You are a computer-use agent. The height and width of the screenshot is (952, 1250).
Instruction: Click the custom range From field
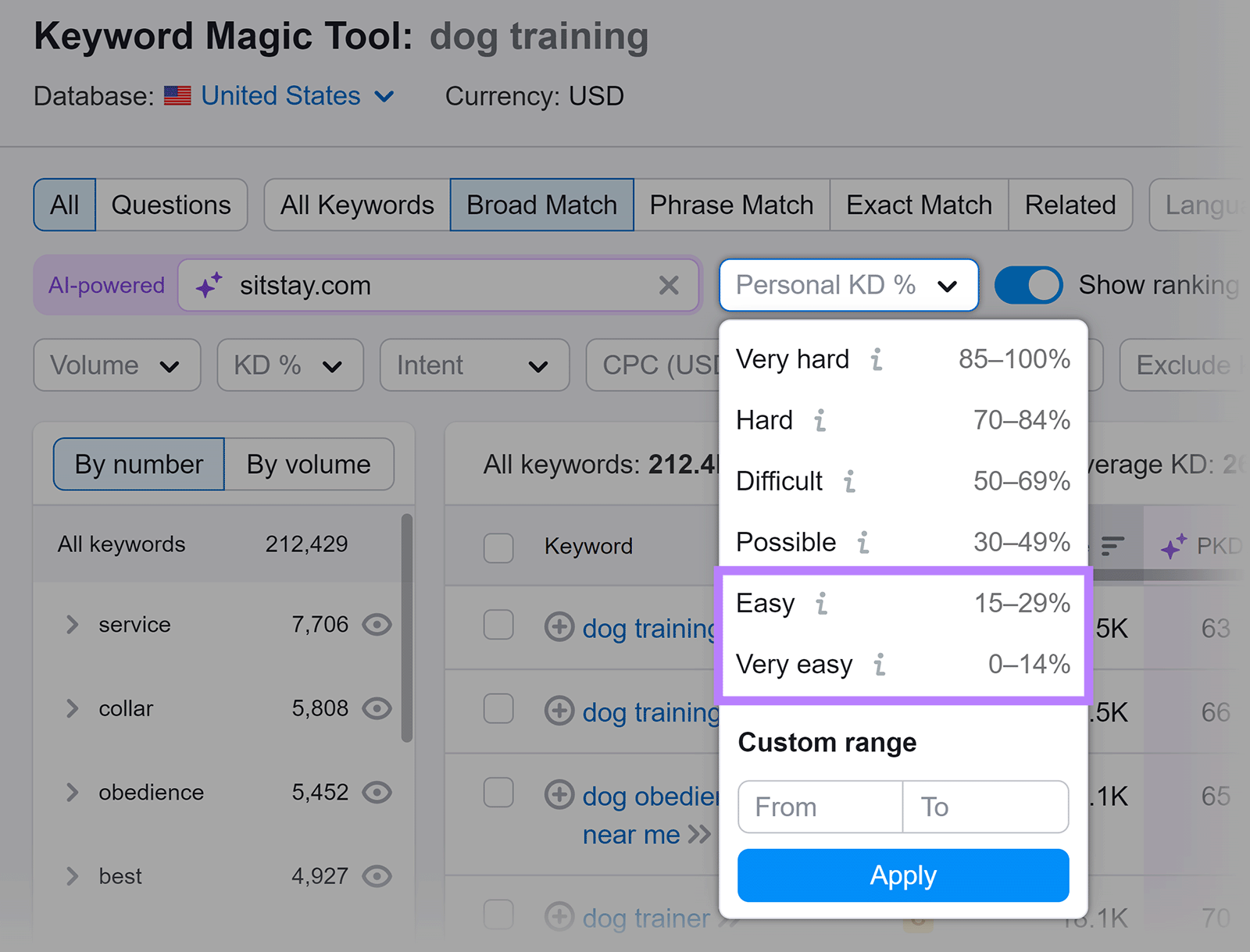pyautogui.click(x=820, y=807)
